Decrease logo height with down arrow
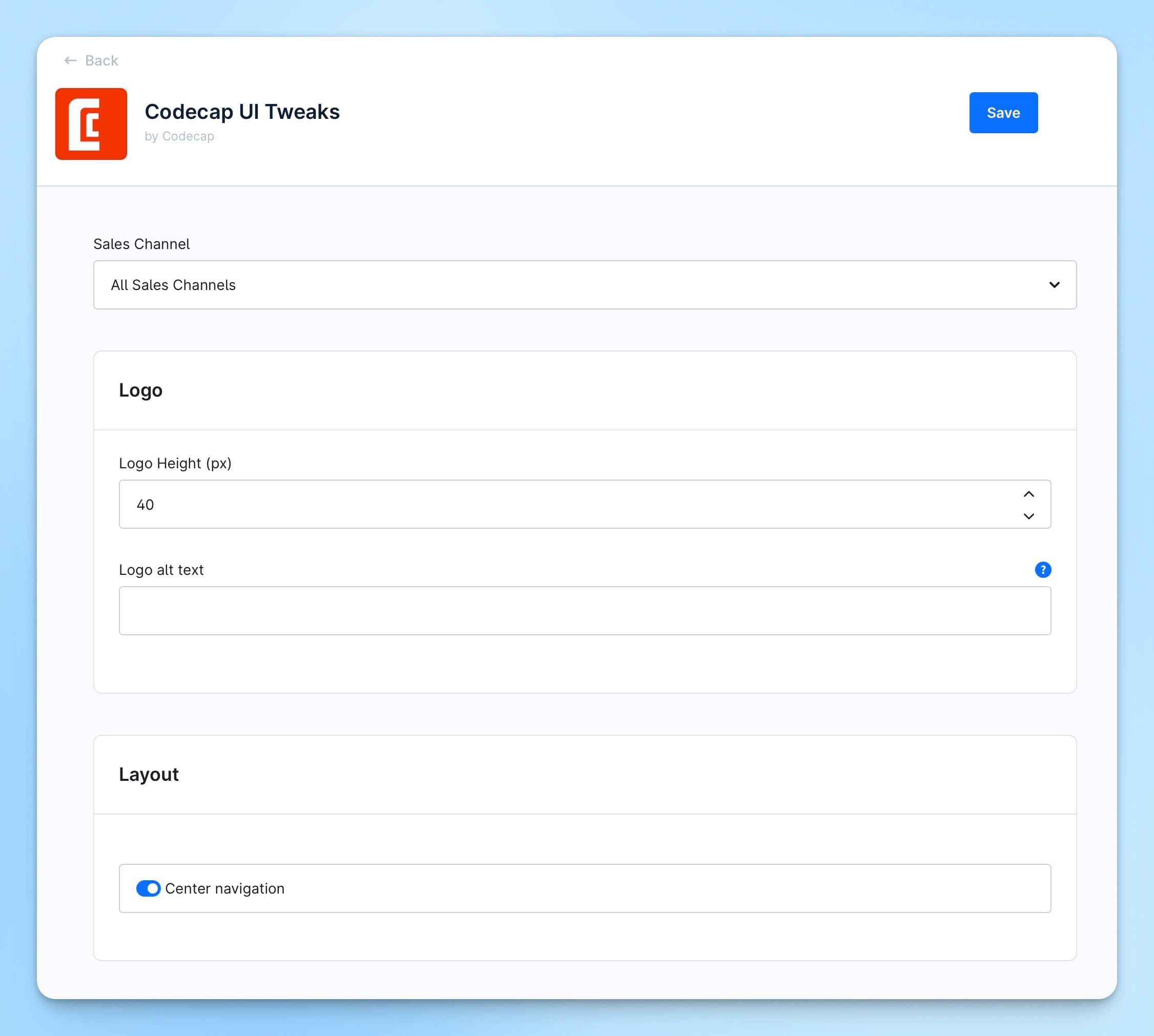Image resolution: width=1154 pixels, height=1036 pixels. coord(1028,516)
